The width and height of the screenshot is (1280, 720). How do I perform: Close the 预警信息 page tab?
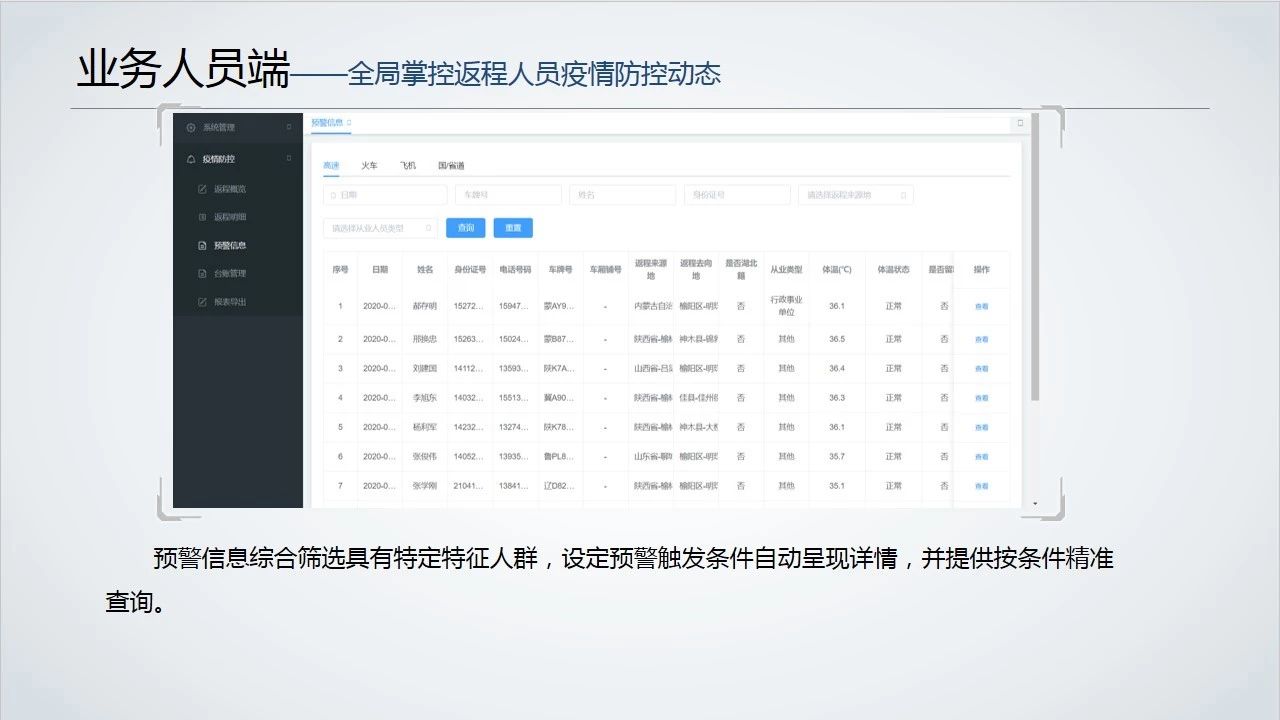(349, 123)
